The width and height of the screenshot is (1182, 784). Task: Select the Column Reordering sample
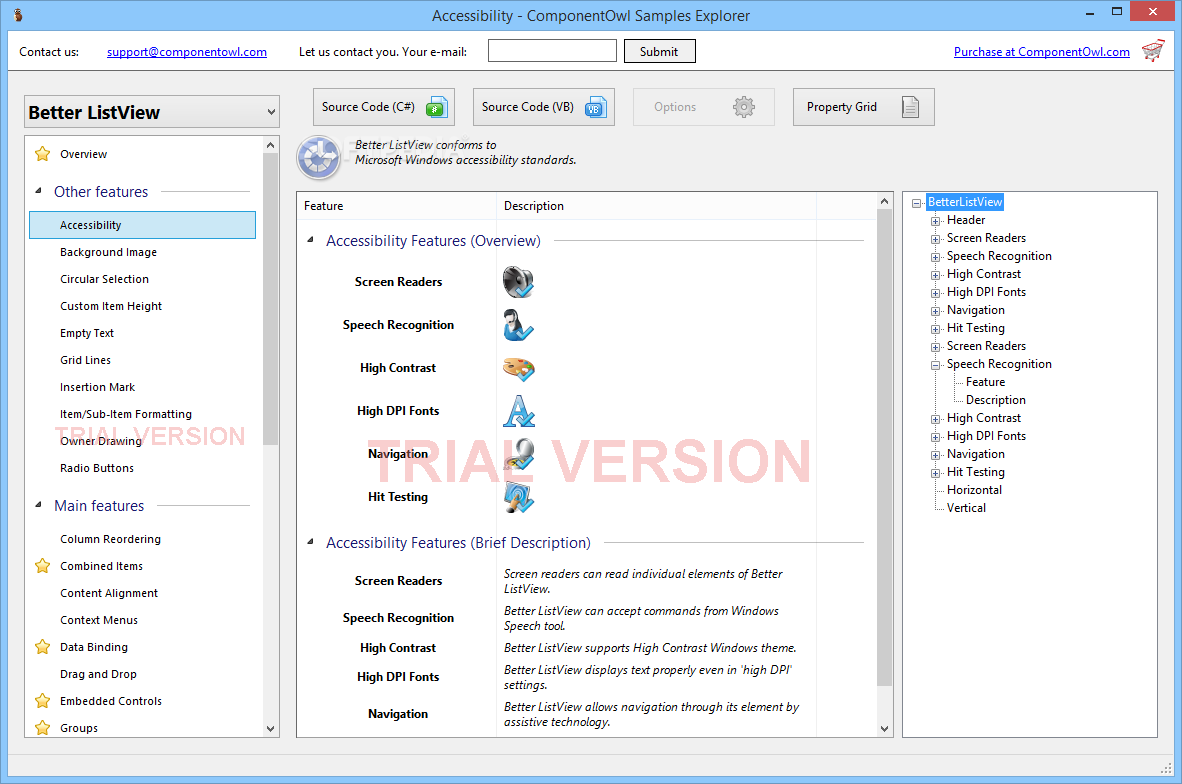110,539
